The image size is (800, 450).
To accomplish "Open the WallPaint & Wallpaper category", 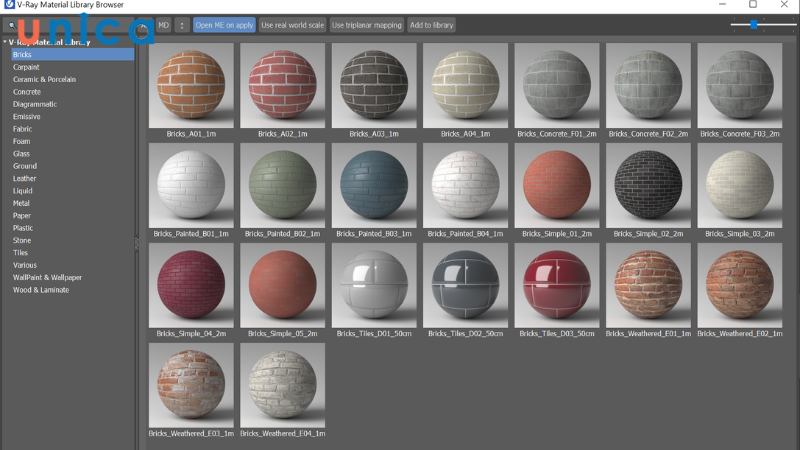I will click(x=47, y=277).
